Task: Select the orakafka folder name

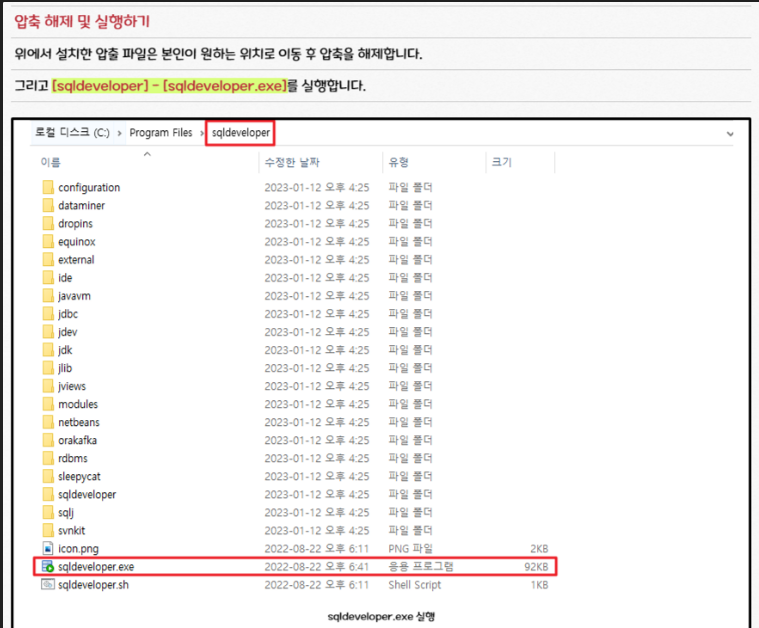Action: click(x=77, y=440)
